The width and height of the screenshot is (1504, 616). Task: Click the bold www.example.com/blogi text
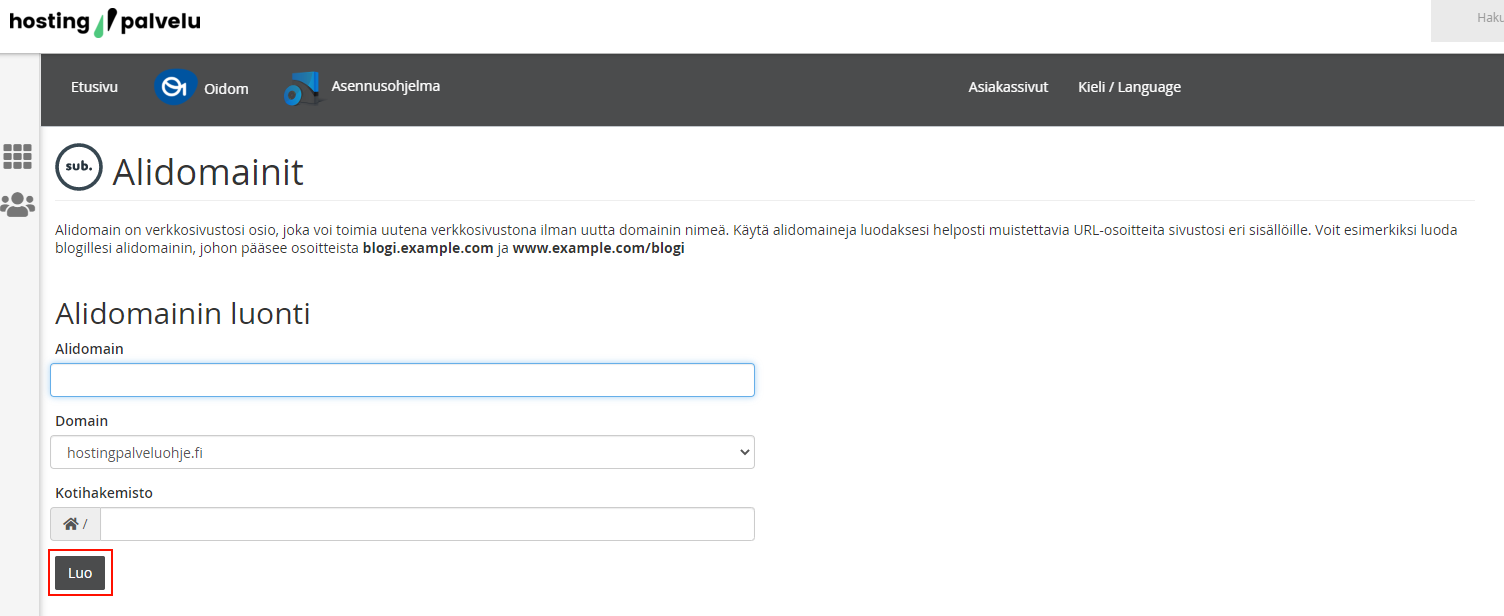click(598, 248)
